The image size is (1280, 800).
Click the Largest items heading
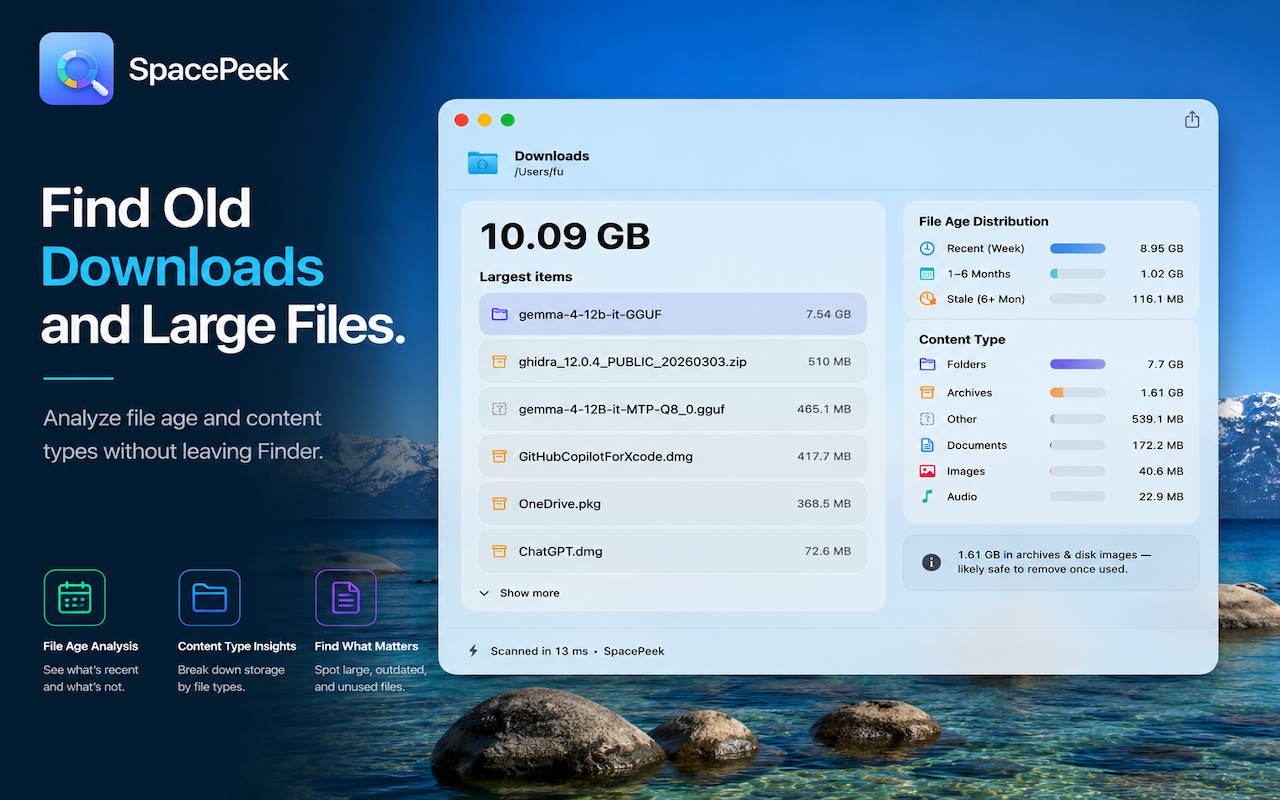pos(526,277)
